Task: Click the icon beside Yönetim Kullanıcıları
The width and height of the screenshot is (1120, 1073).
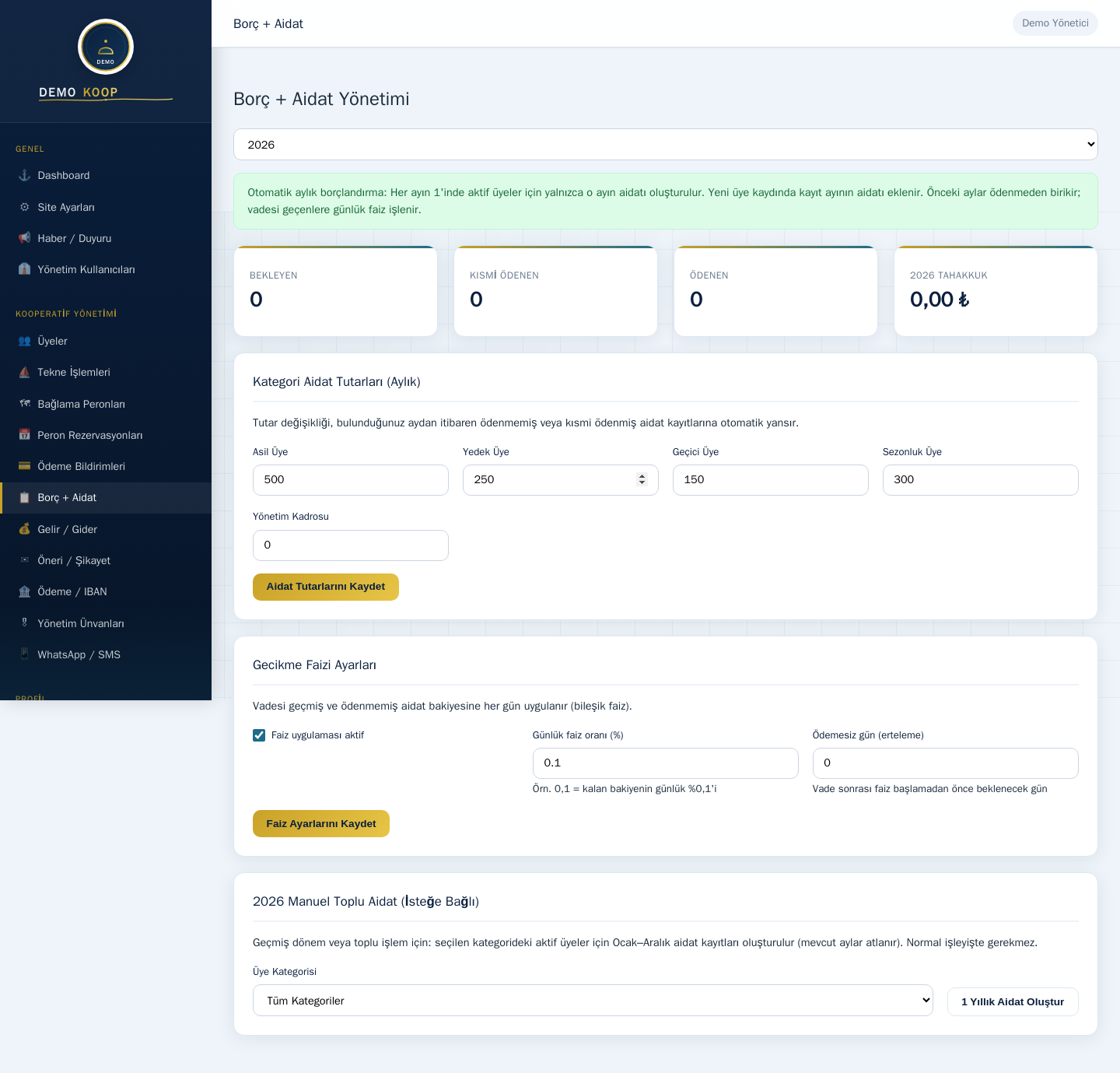Action: (25, 269)
